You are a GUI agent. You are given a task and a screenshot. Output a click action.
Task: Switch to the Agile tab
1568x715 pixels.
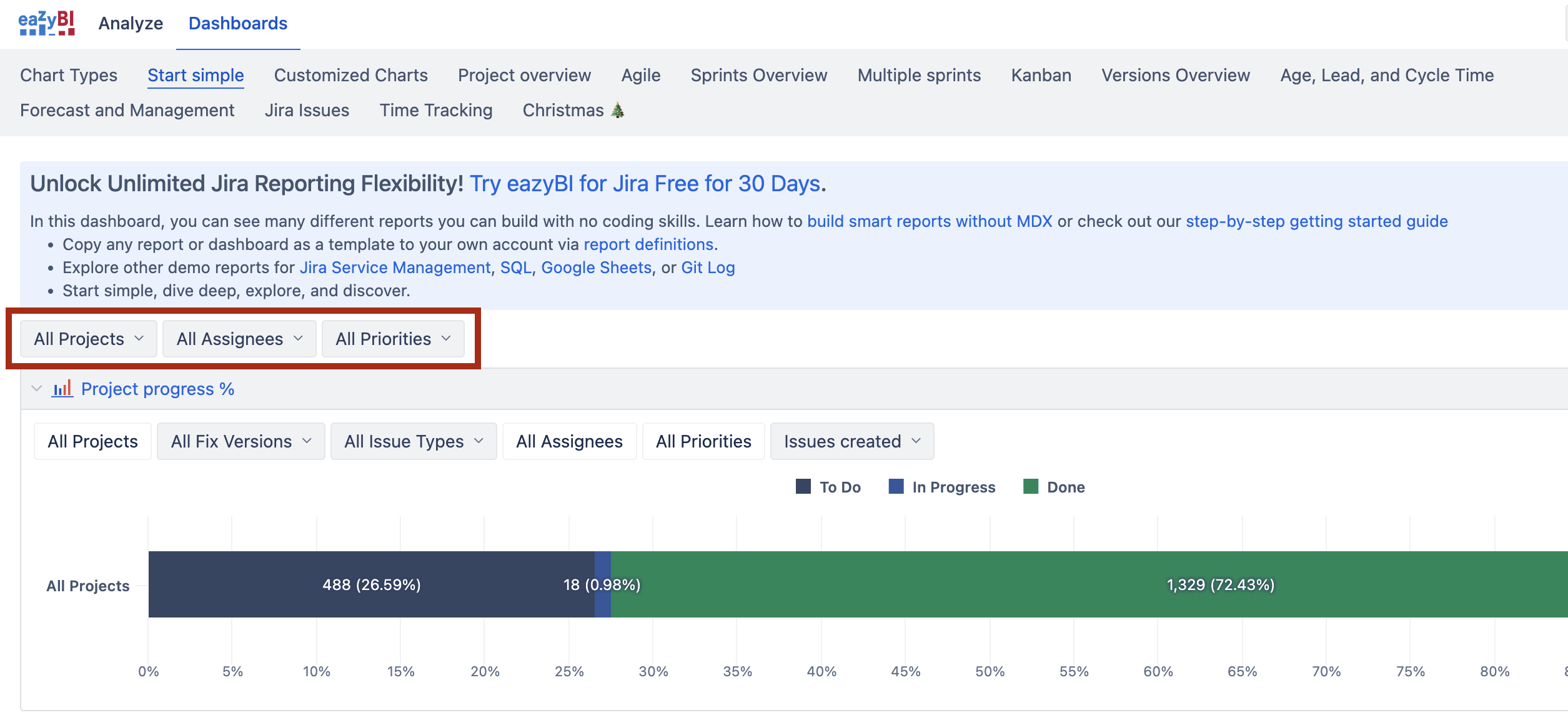641,75
